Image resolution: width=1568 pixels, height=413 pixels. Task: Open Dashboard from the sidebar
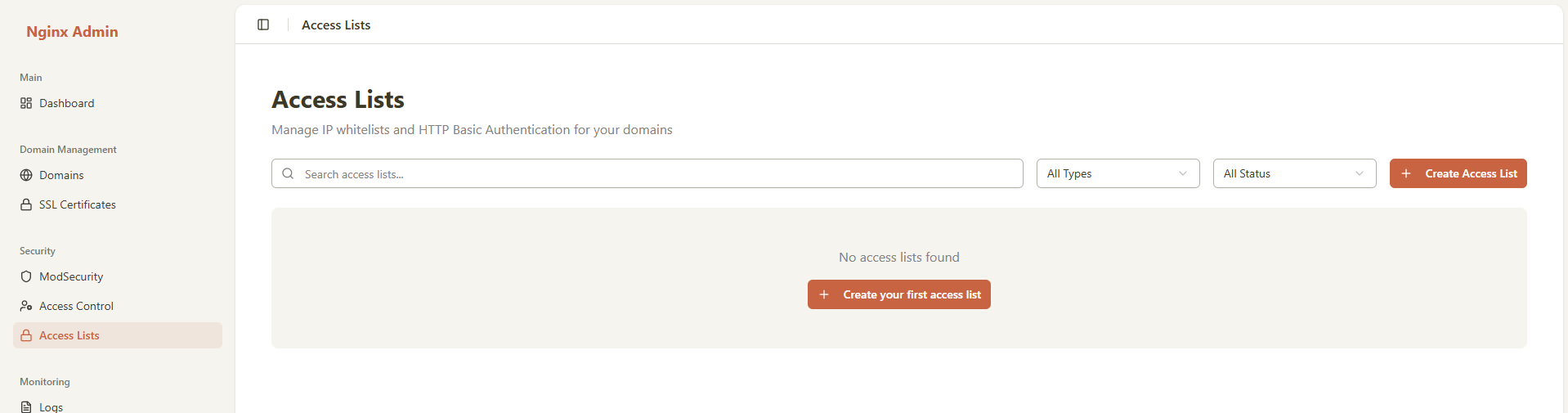point(67,103)
